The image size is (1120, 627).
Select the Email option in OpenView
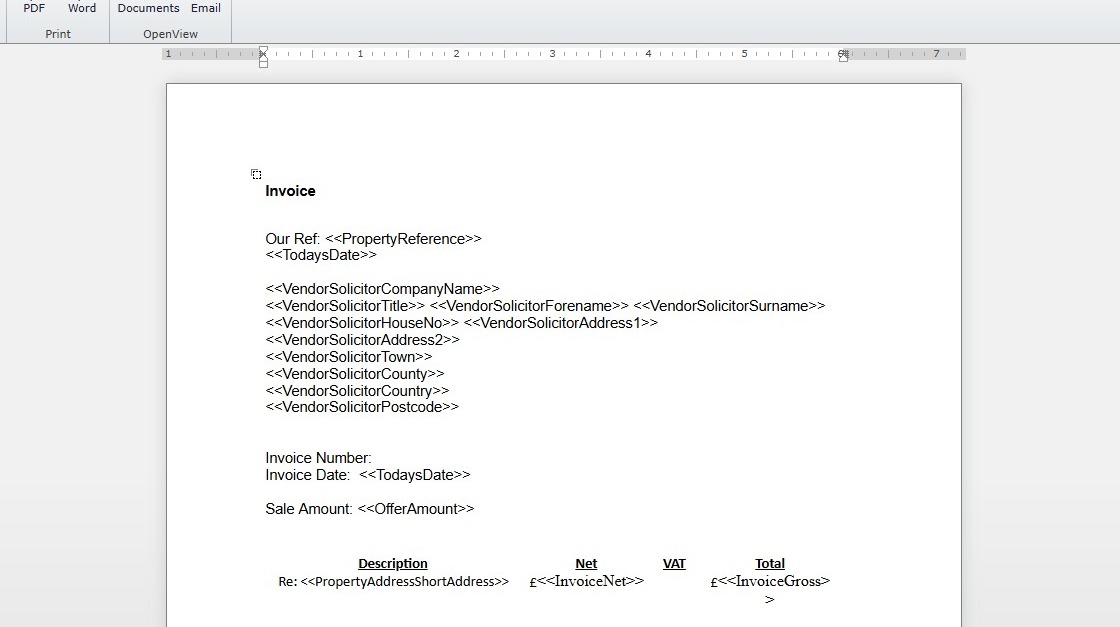[206, 9]
